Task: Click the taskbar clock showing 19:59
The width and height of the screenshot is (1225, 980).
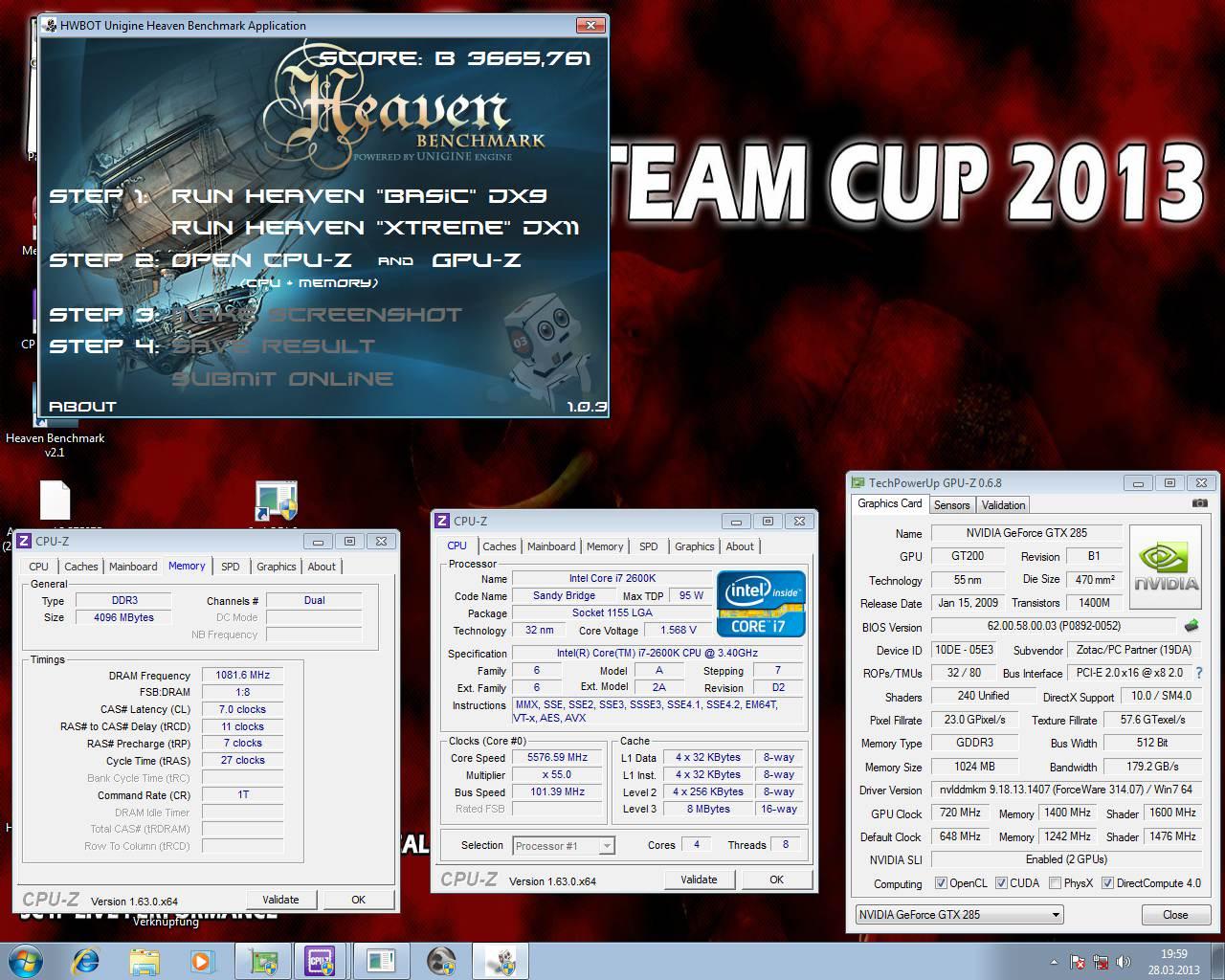Action: click(x=1173, y=961)
